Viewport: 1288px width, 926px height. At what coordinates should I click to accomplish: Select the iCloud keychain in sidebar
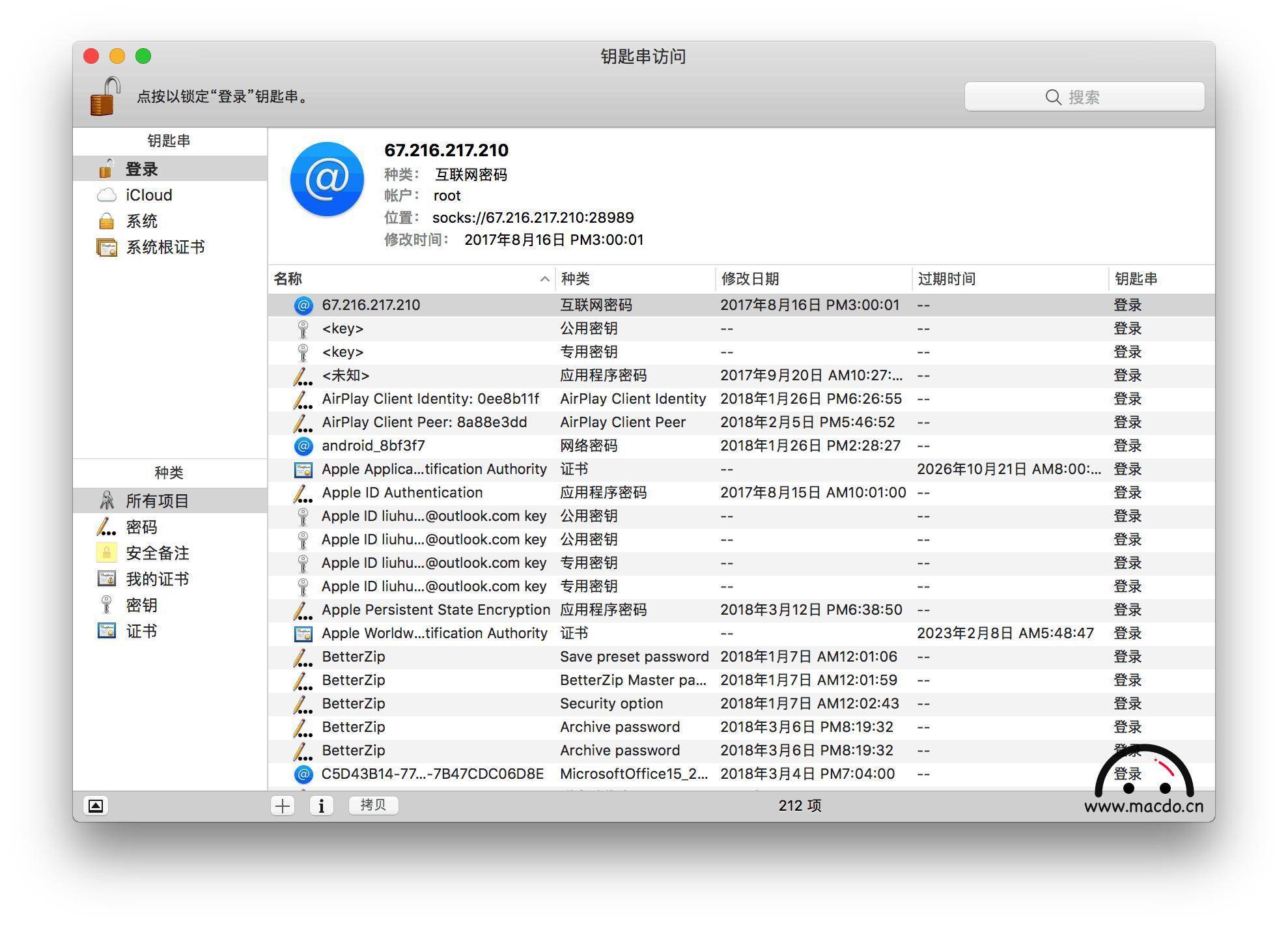point(148,195)
